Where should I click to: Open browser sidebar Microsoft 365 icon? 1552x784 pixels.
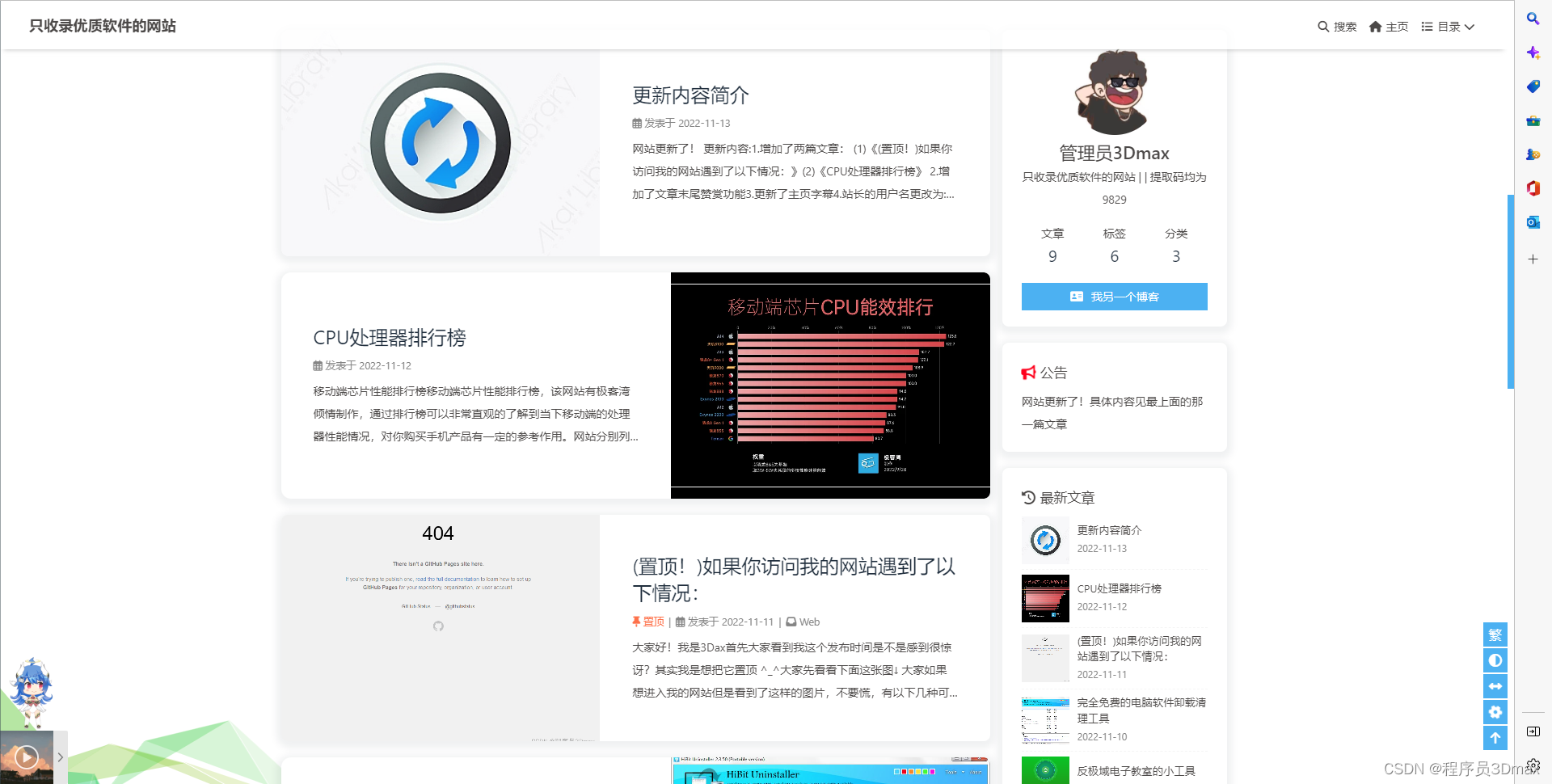tap(1533, 188)
